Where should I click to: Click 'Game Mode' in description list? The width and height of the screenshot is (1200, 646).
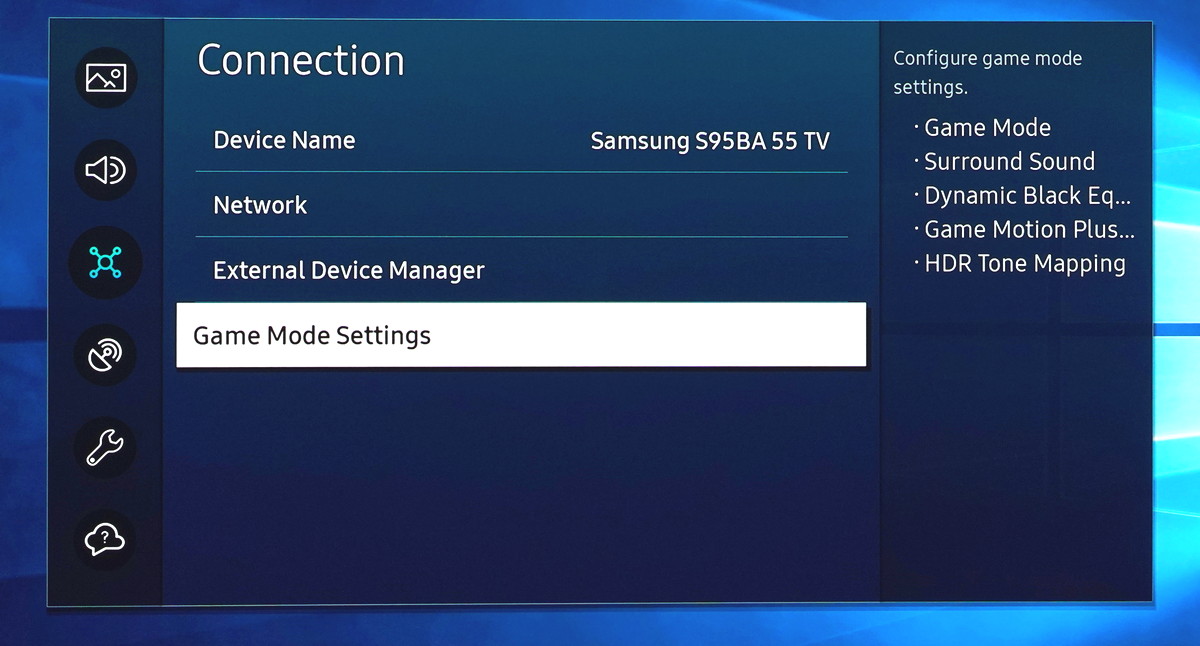tap(987, 128)
